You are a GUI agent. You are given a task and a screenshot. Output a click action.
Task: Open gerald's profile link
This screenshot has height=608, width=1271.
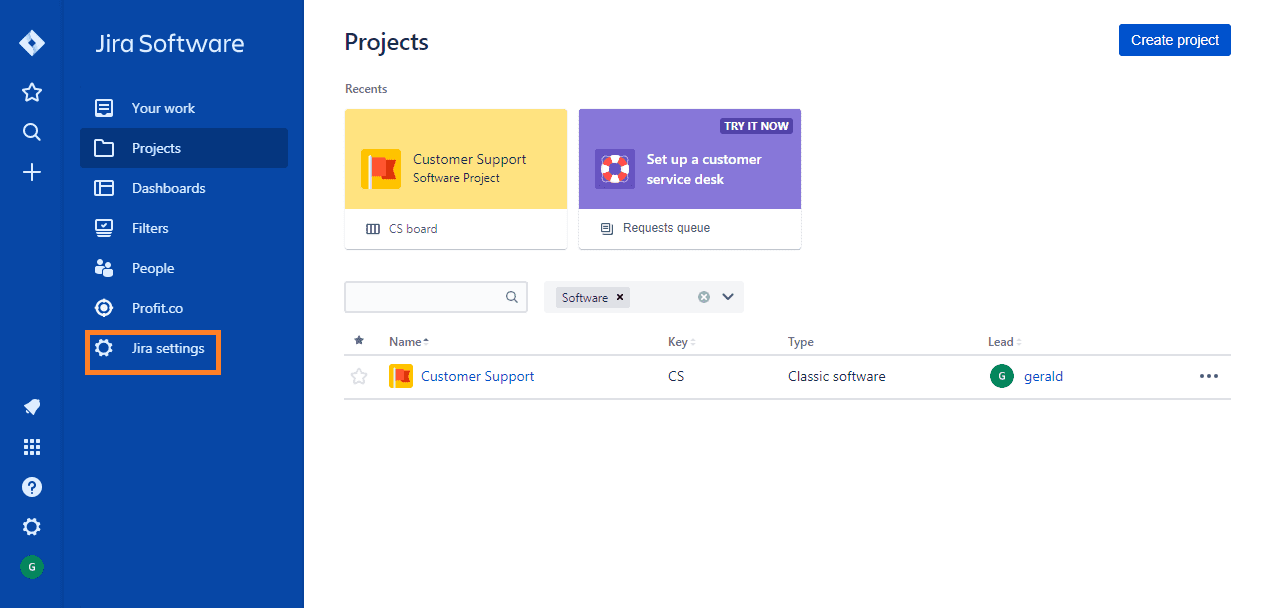(1043, 377)
